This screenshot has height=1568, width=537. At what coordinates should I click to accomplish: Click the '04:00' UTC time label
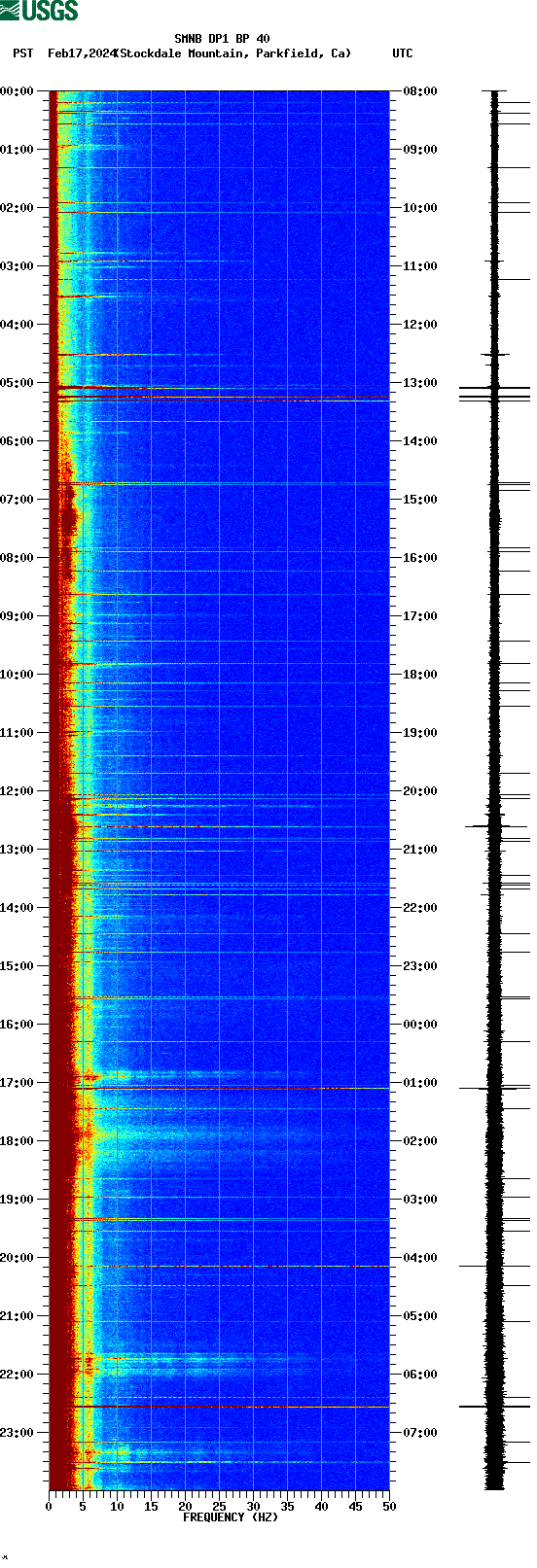[420, 1258]
